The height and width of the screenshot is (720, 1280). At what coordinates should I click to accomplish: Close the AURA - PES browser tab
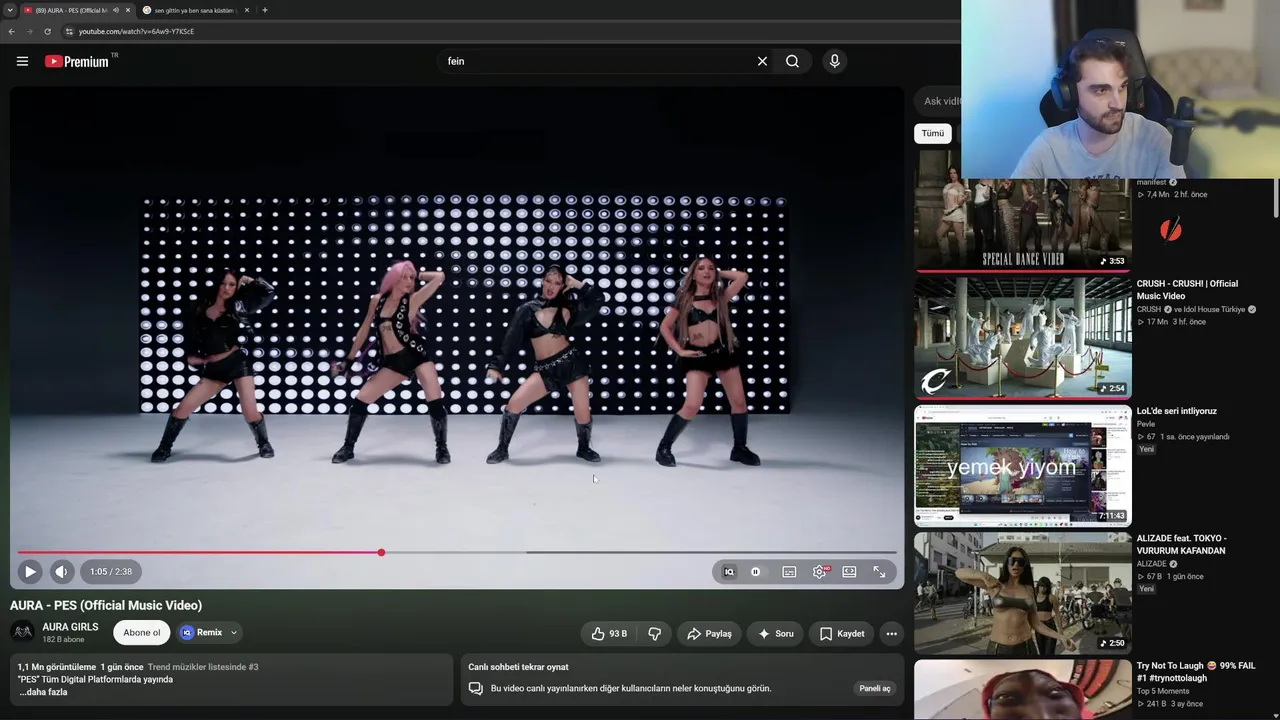tap(128, 10)
